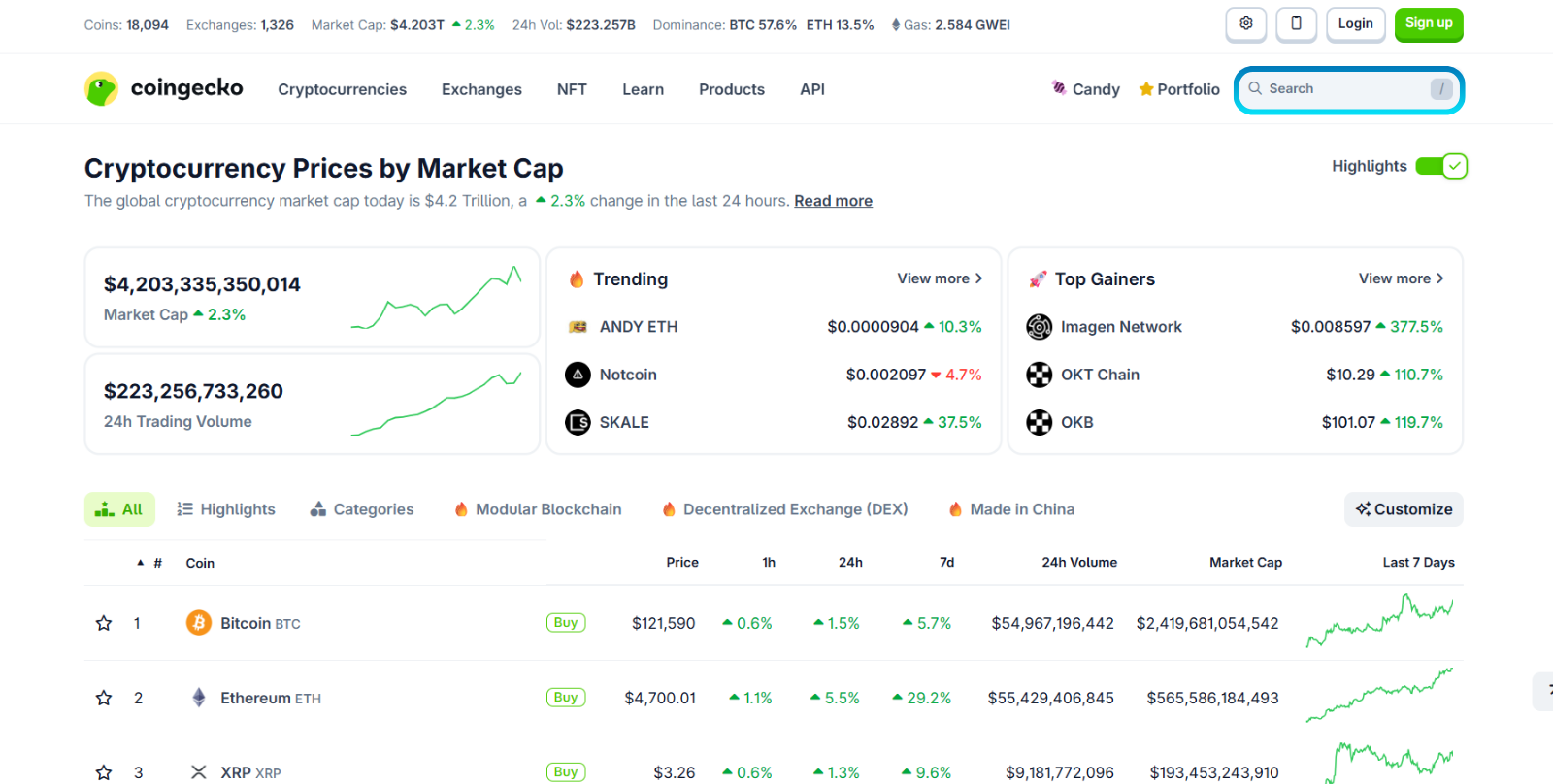The image size is (1553, 784).
Task: Open Ethereum's Last 7 Days sparkline
Action: pyautogui.click(x=1379, y=696)
